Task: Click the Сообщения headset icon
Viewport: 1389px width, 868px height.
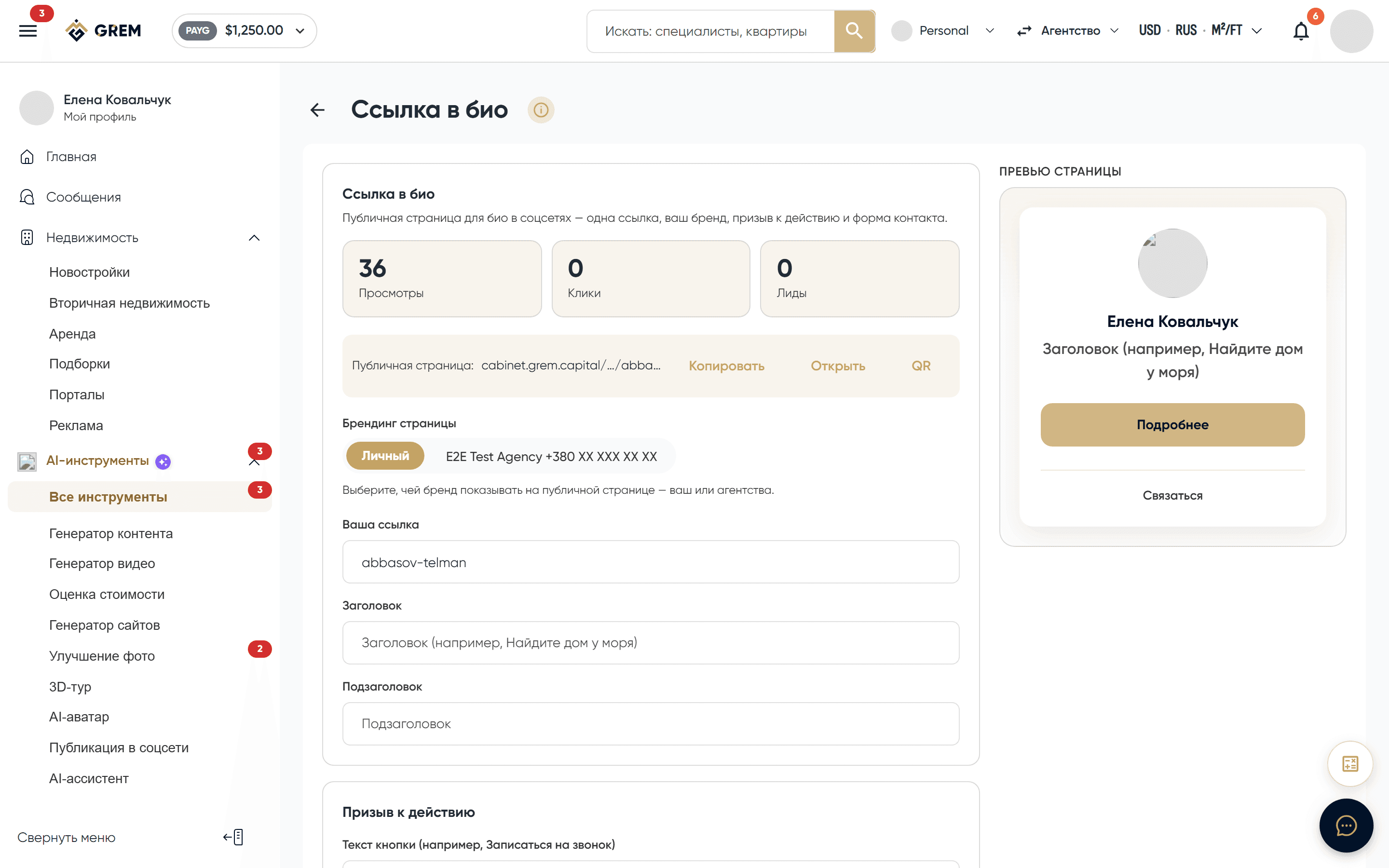Action: [27, 197]
